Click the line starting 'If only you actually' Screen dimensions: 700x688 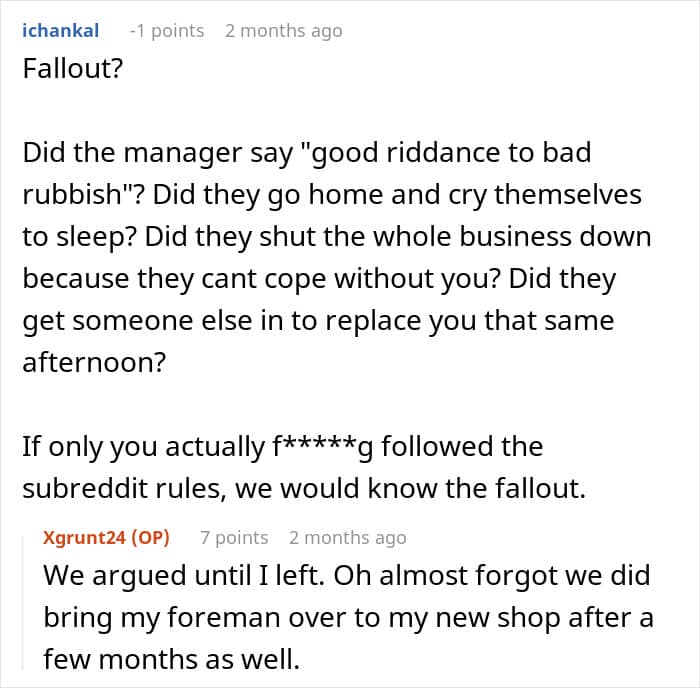click(281, 445)
